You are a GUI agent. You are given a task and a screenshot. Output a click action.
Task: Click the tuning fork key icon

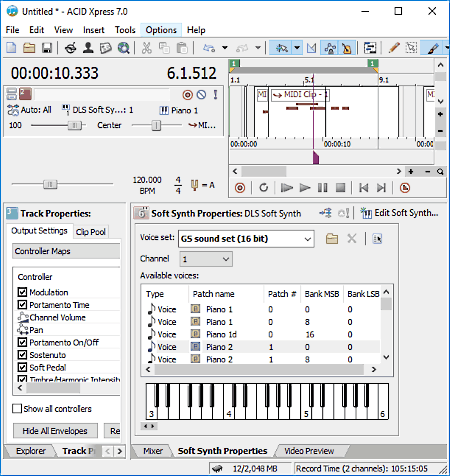click(x=195, y=185)
